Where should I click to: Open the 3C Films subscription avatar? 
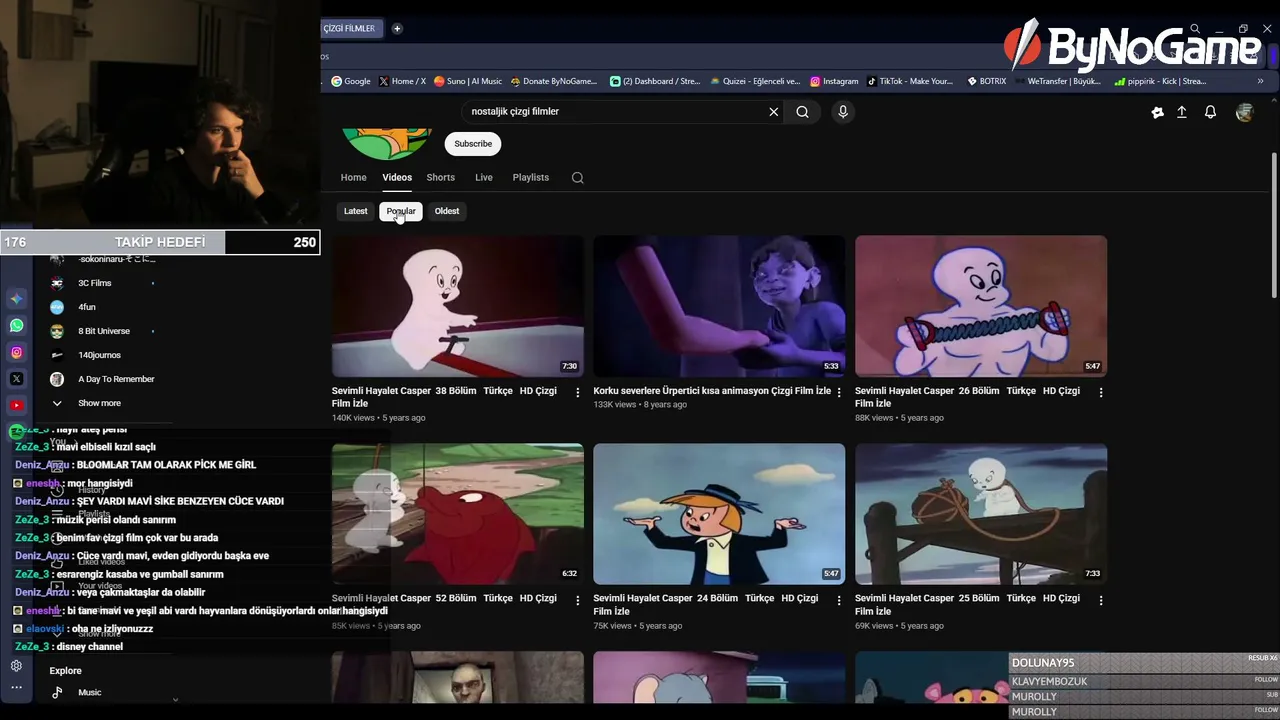[57, 283]
